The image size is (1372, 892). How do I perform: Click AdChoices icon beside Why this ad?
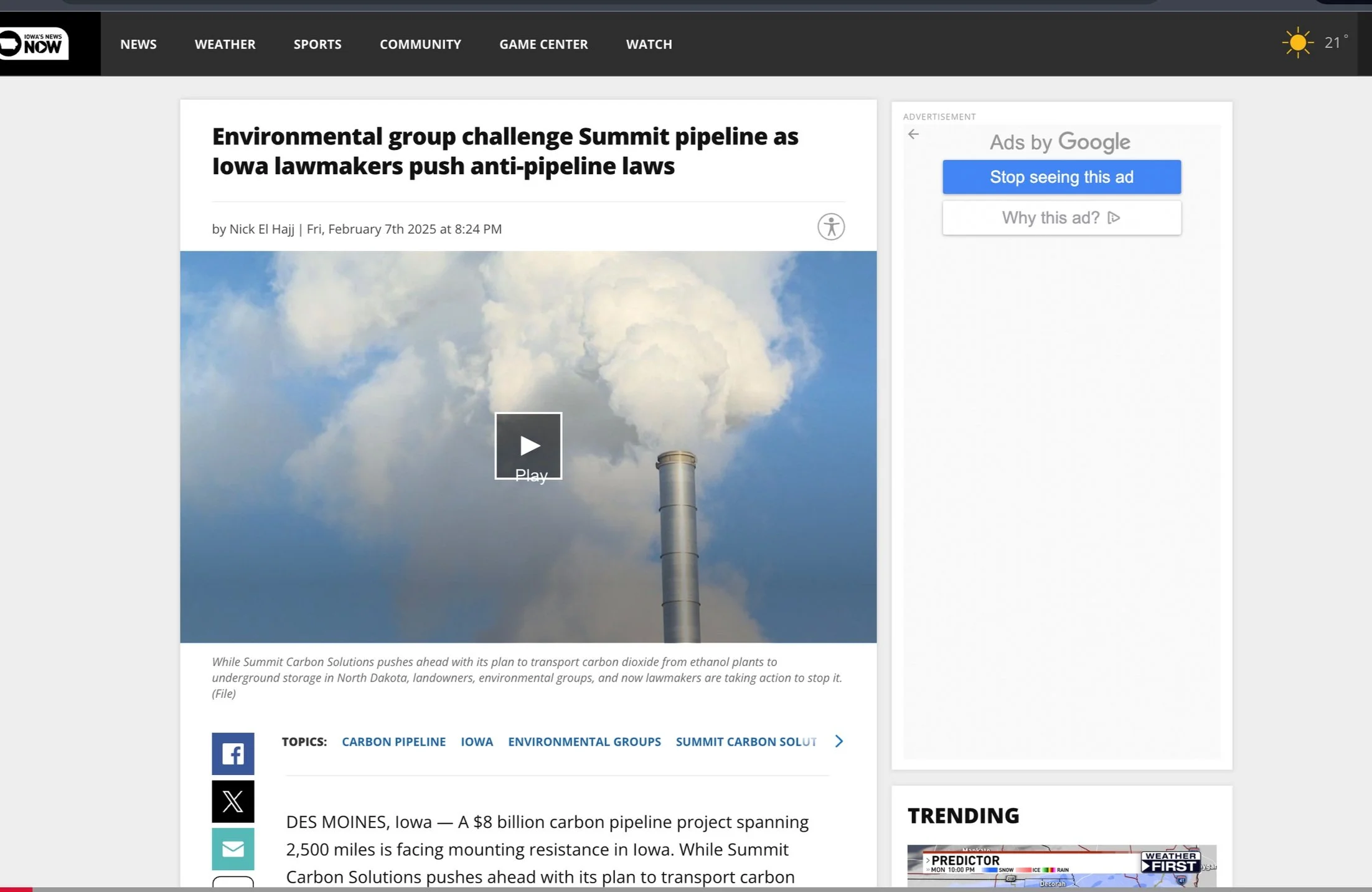pos(1114,218)
